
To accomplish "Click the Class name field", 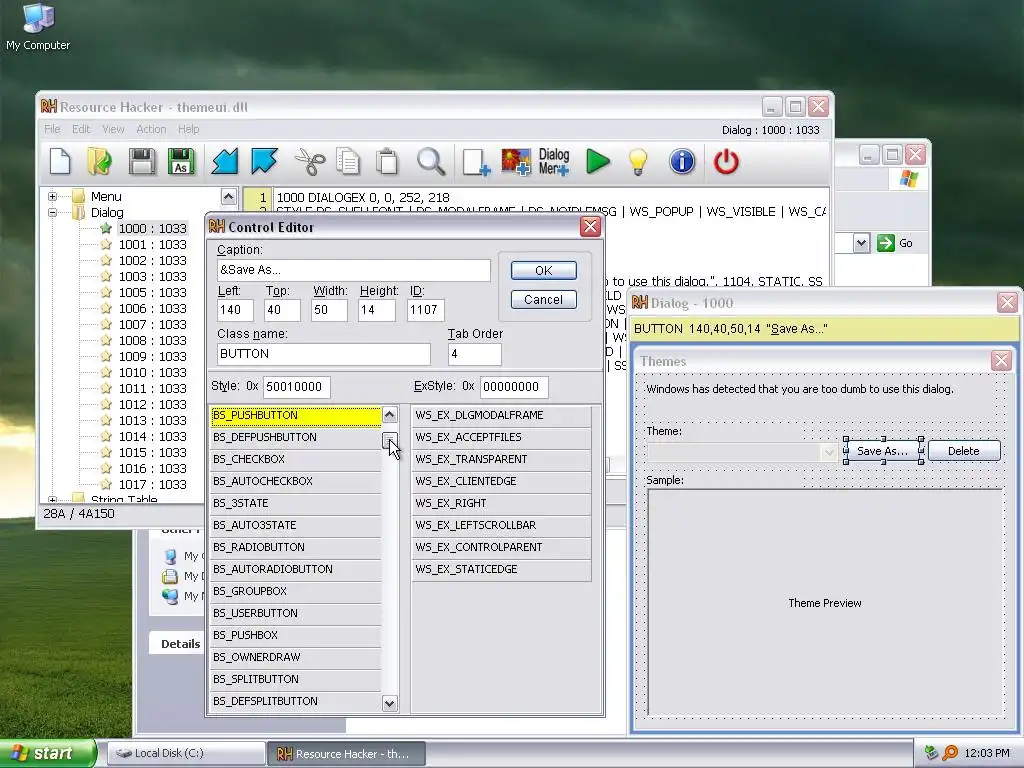I will pyautogui.click(x=323, y=354).
